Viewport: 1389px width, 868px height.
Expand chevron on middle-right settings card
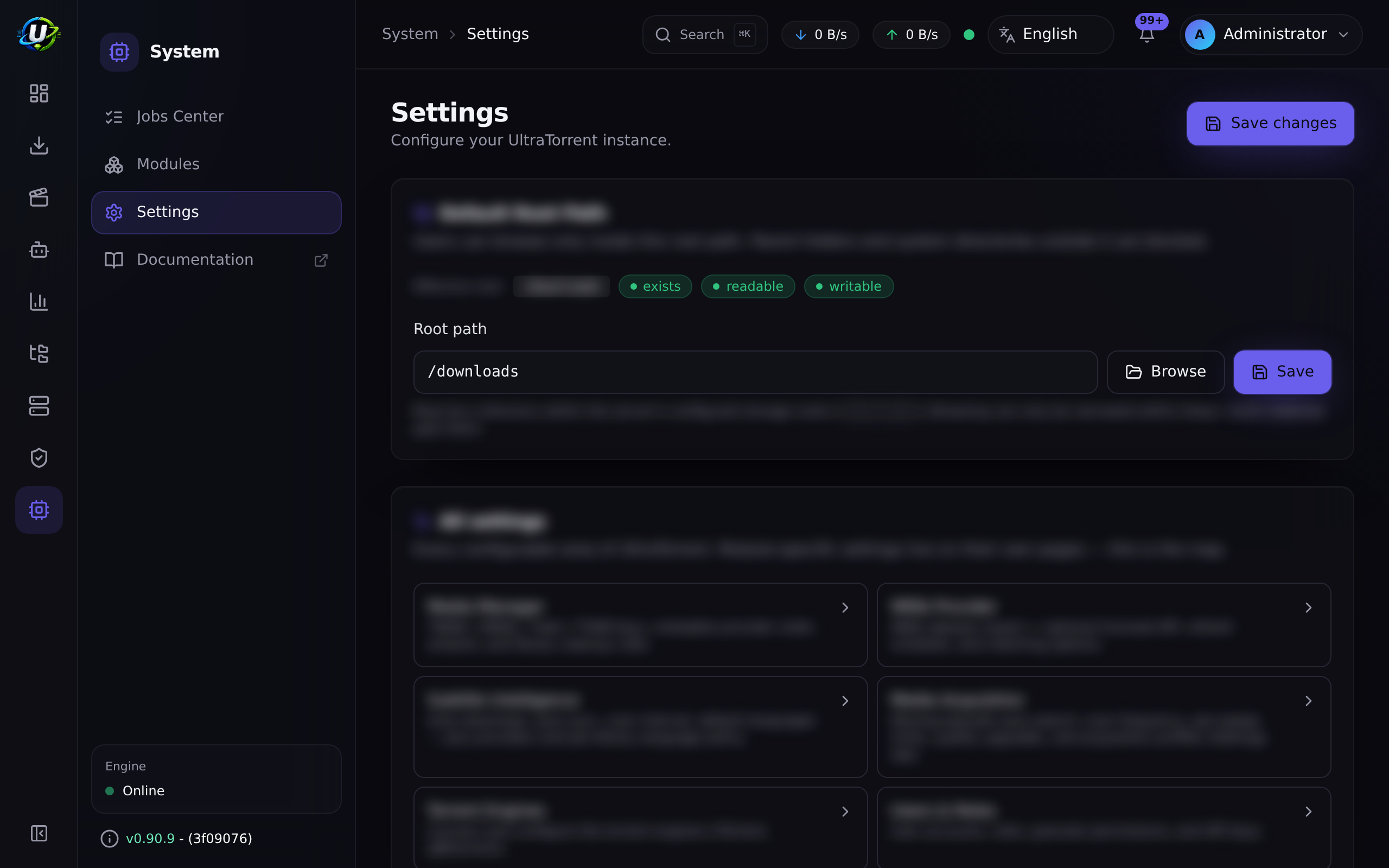(1308, 701)
